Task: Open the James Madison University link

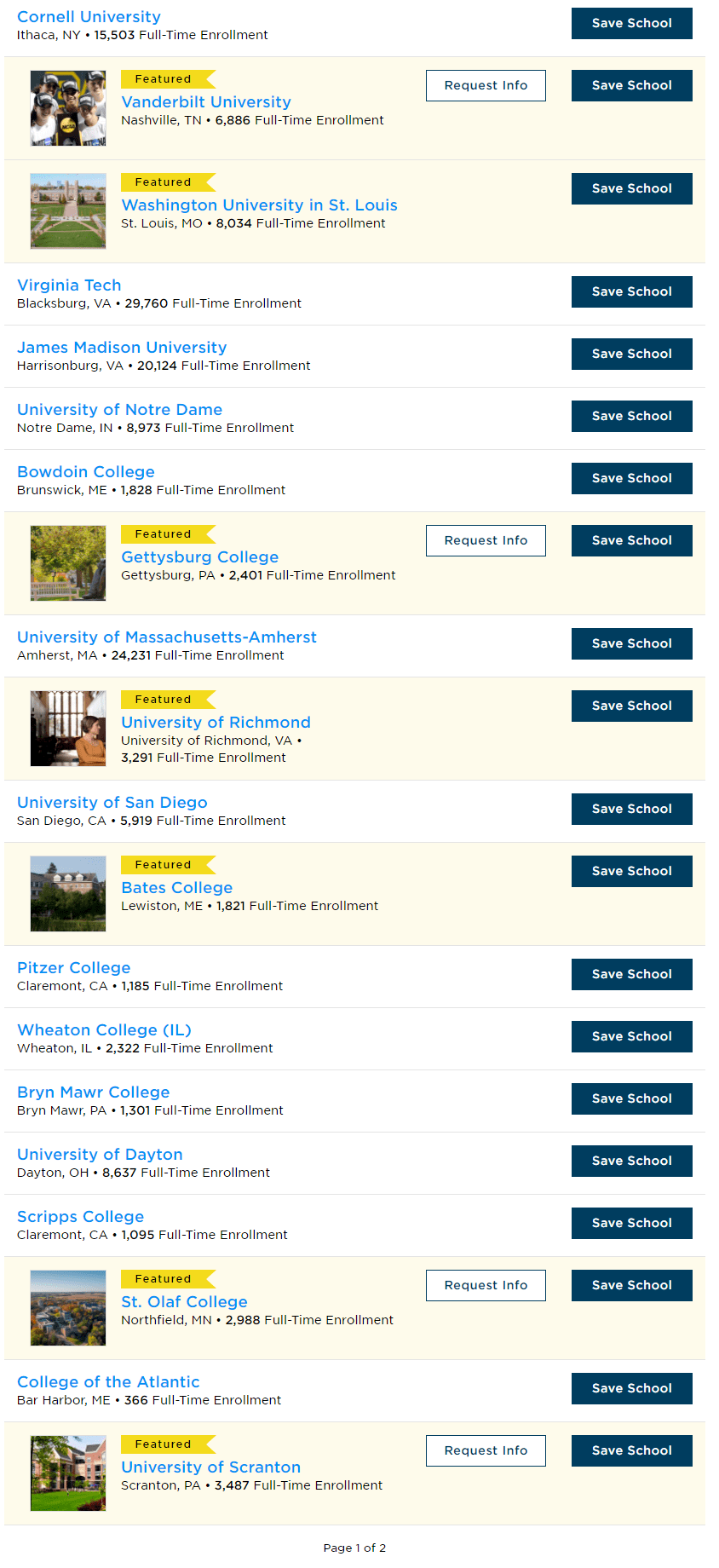Action: tap(122, 348)
